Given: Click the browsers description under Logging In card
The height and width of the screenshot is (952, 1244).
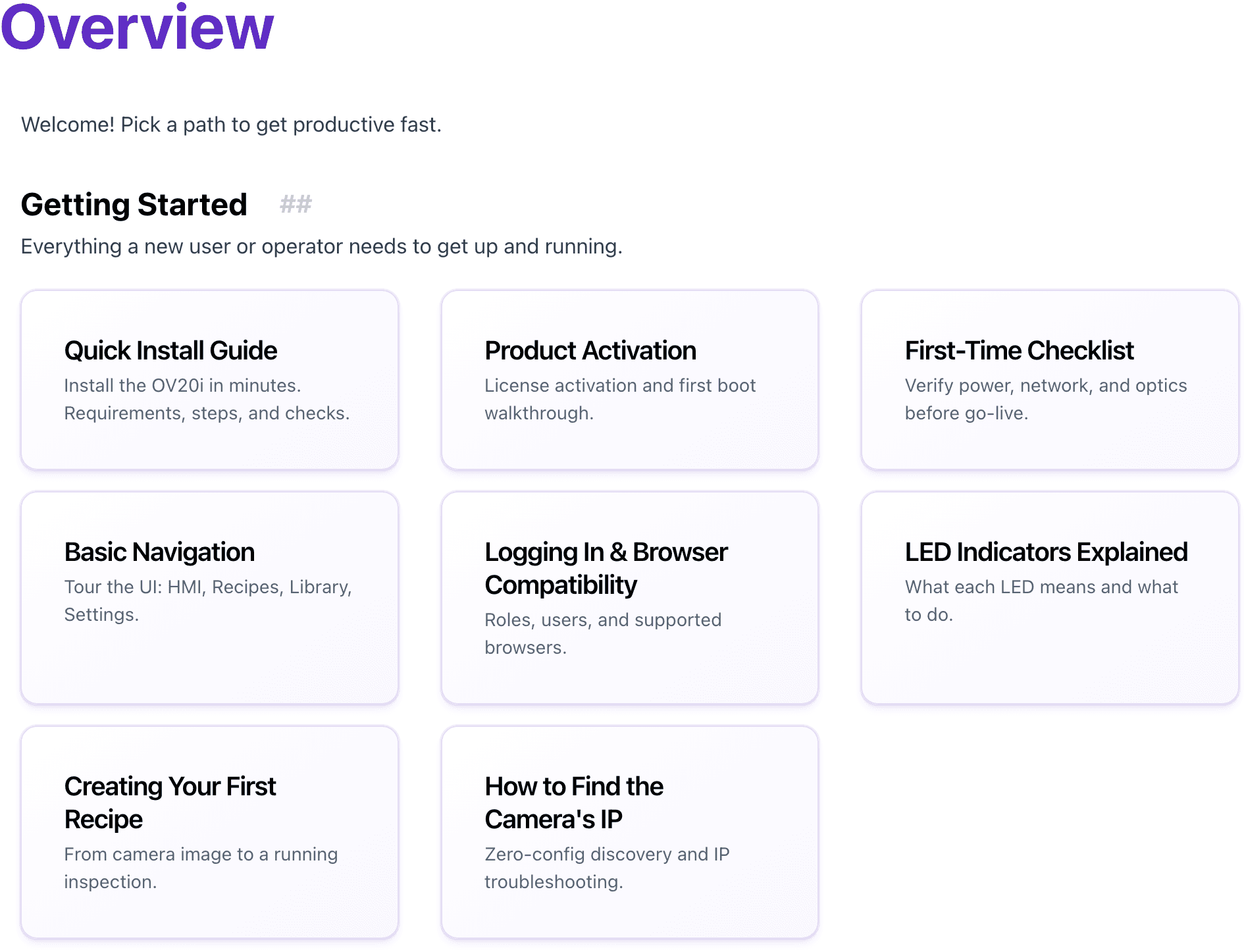Looking at the screenshot, I should click(x=603, y=633).
